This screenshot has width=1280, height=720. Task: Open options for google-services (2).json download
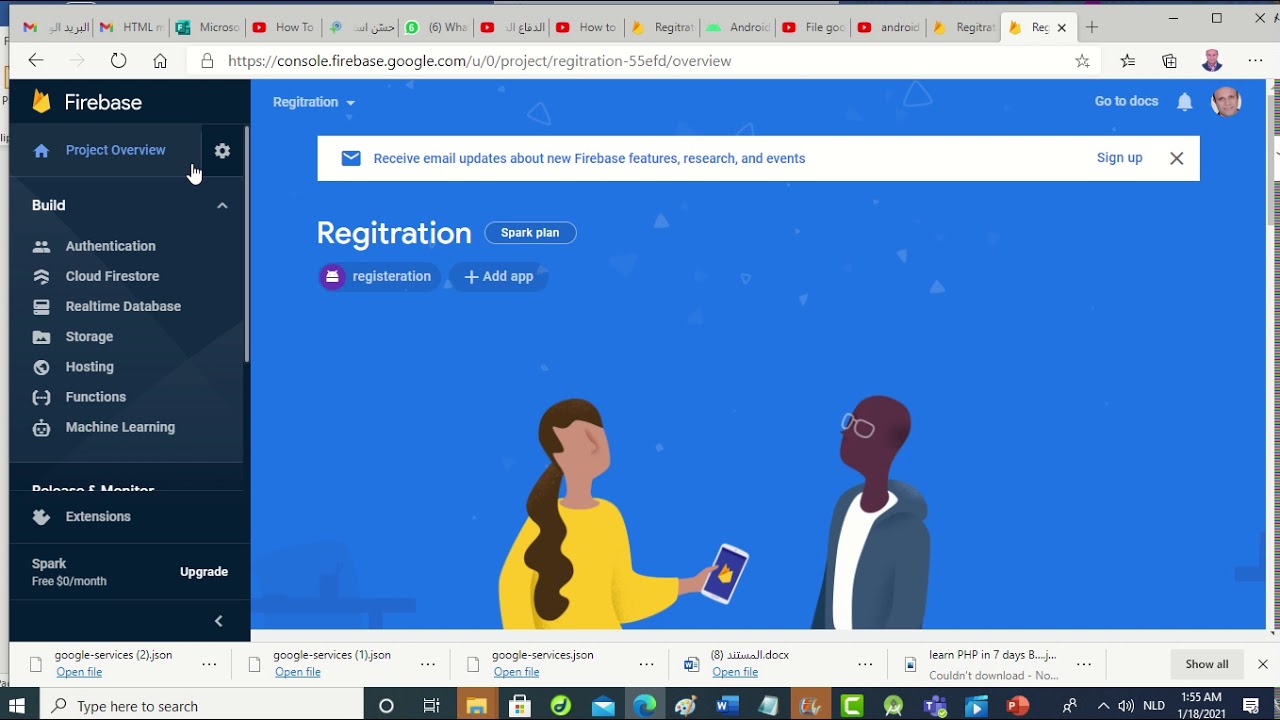pyautogui.click(x=209, y=664)
